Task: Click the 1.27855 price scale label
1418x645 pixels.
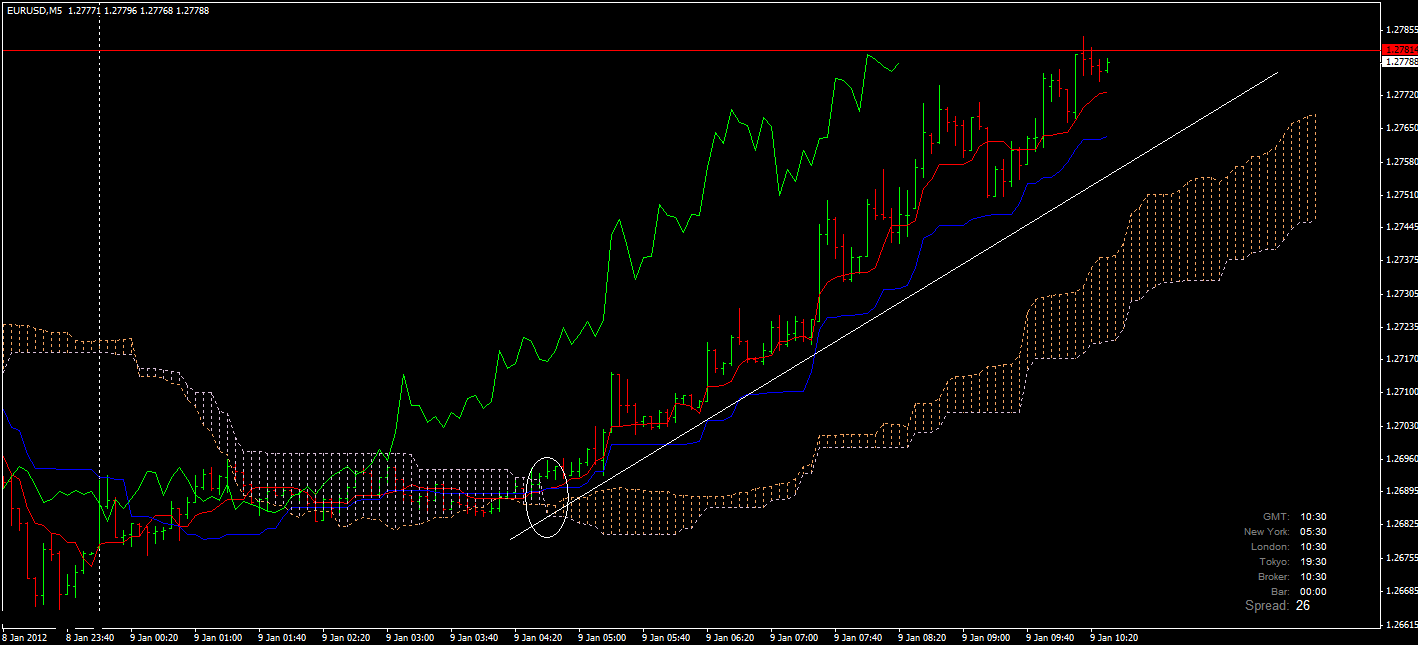Action: [x=1398, y=31]
